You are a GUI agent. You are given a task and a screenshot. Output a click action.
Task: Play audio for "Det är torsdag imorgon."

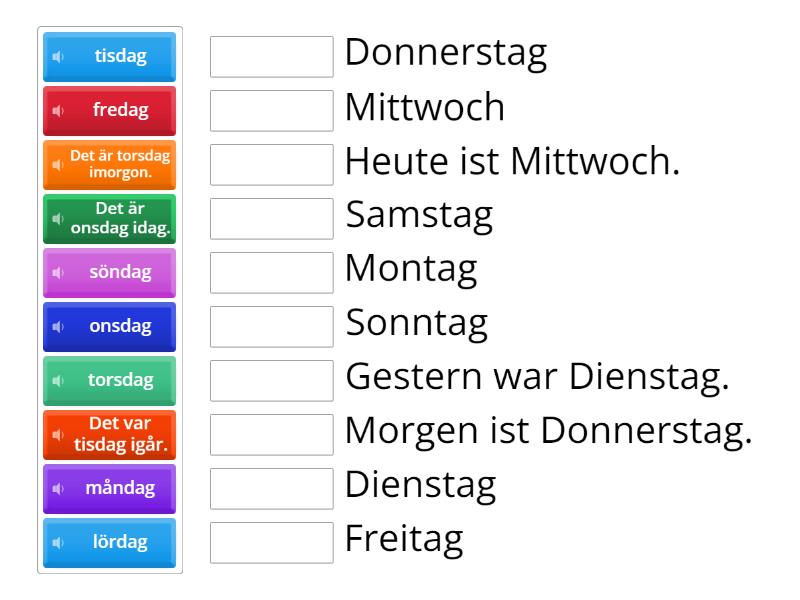(x=58, y=165)
